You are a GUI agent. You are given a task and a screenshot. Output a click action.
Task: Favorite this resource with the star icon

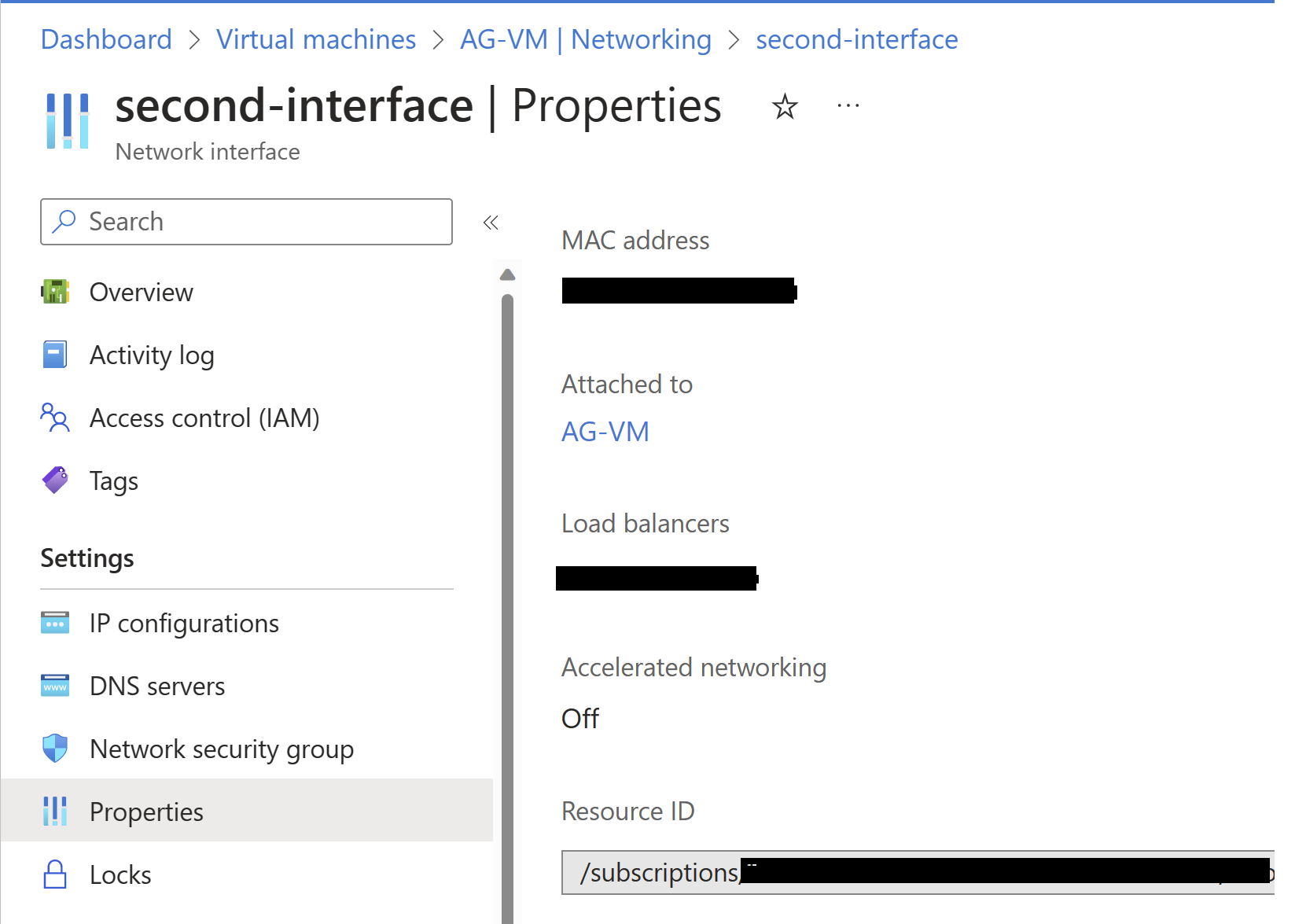[x=785, y=106]
